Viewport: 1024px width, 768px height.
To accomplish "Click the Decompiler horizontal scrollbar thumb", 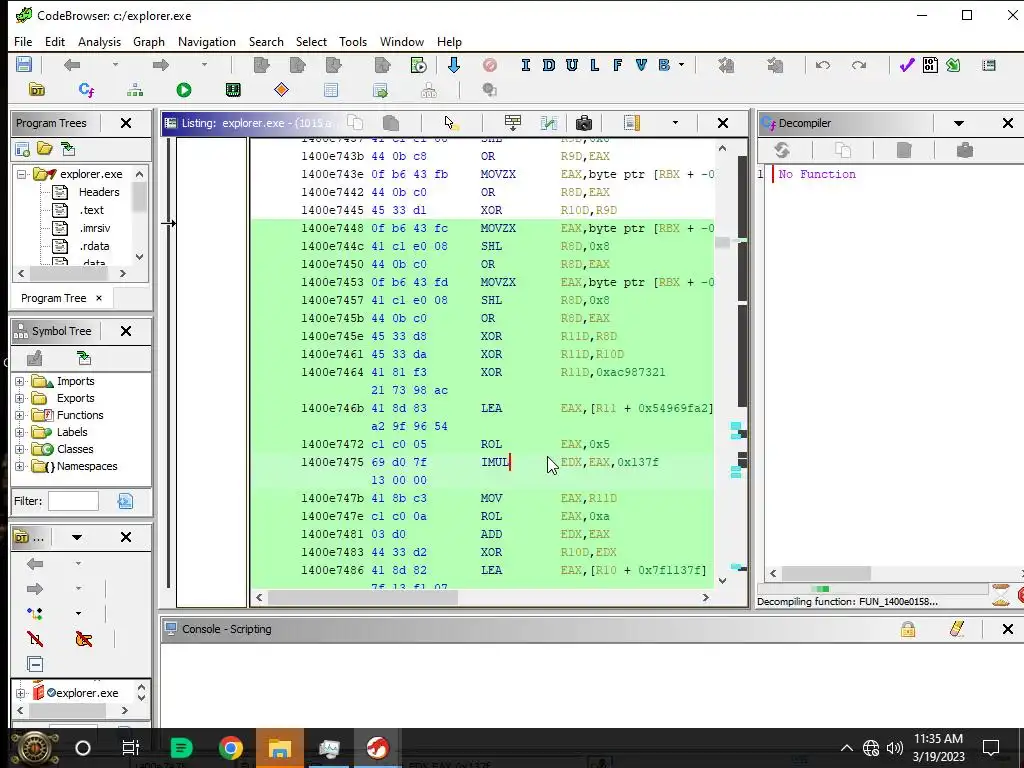I will [826, 573].
